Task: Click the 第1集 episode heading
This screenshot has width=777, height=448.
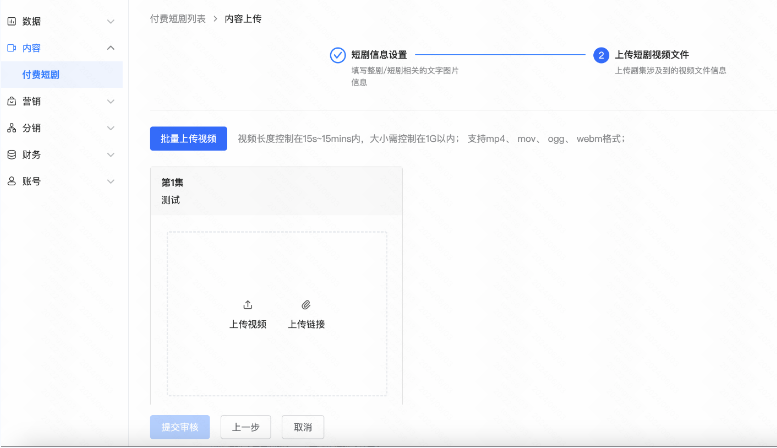Action: [172, 182]
